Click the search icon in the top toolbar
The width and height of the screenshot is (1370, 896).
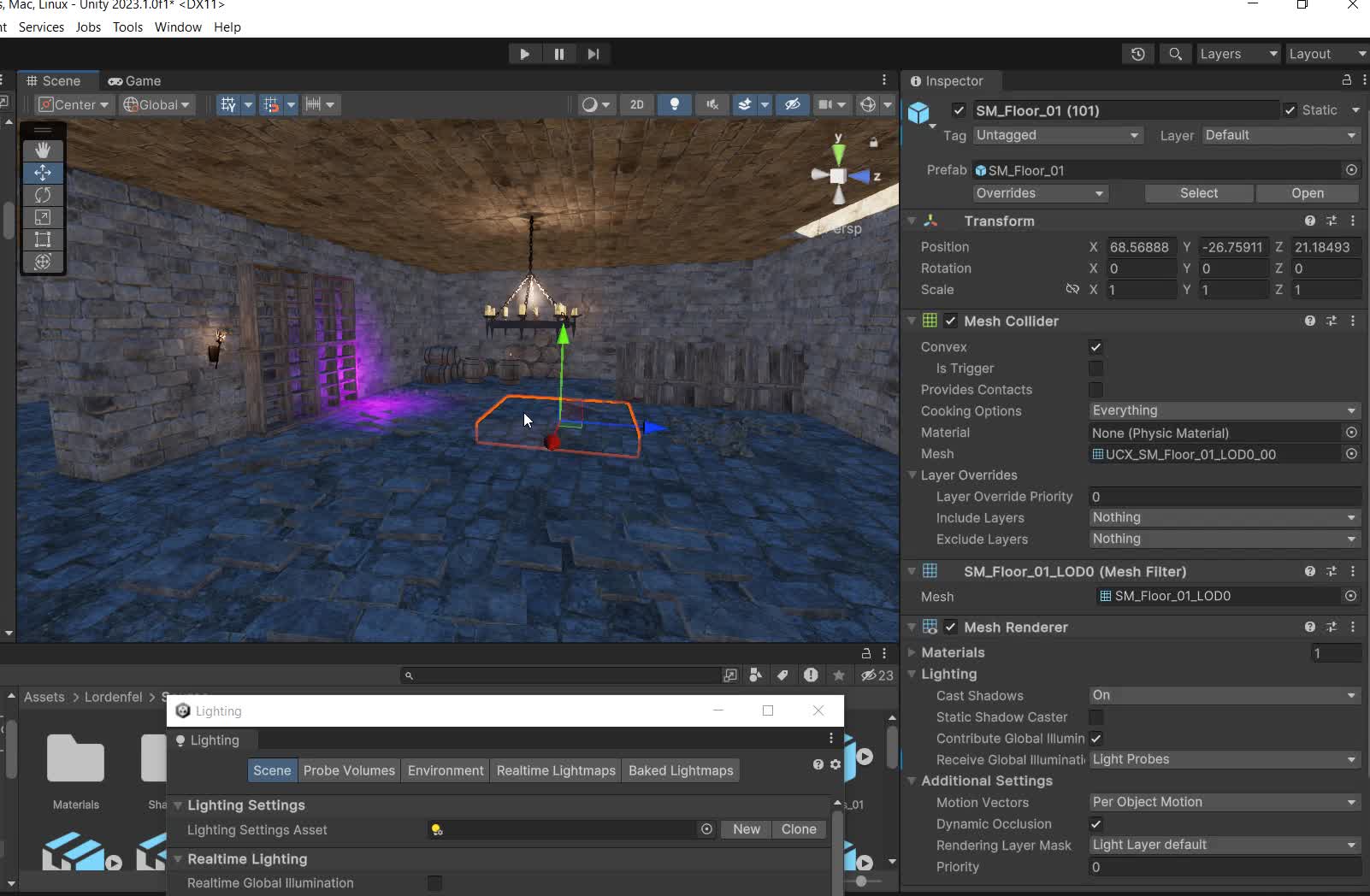click(1175, 54)
